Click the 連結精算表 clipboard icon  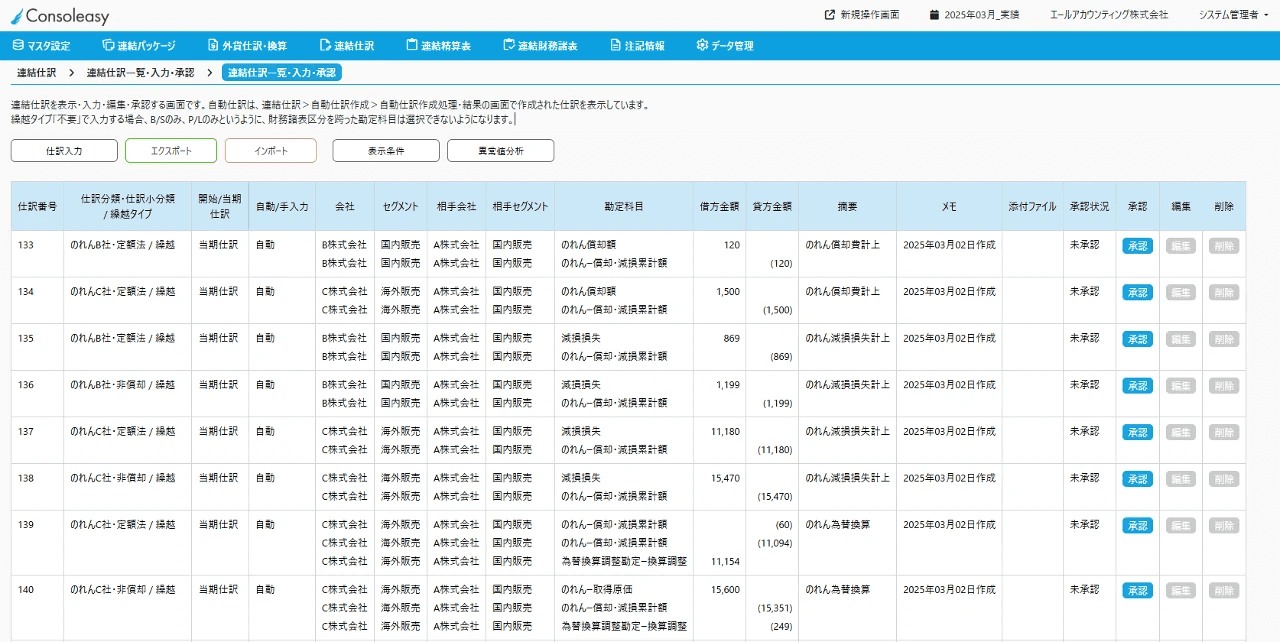tap(411, 45)
